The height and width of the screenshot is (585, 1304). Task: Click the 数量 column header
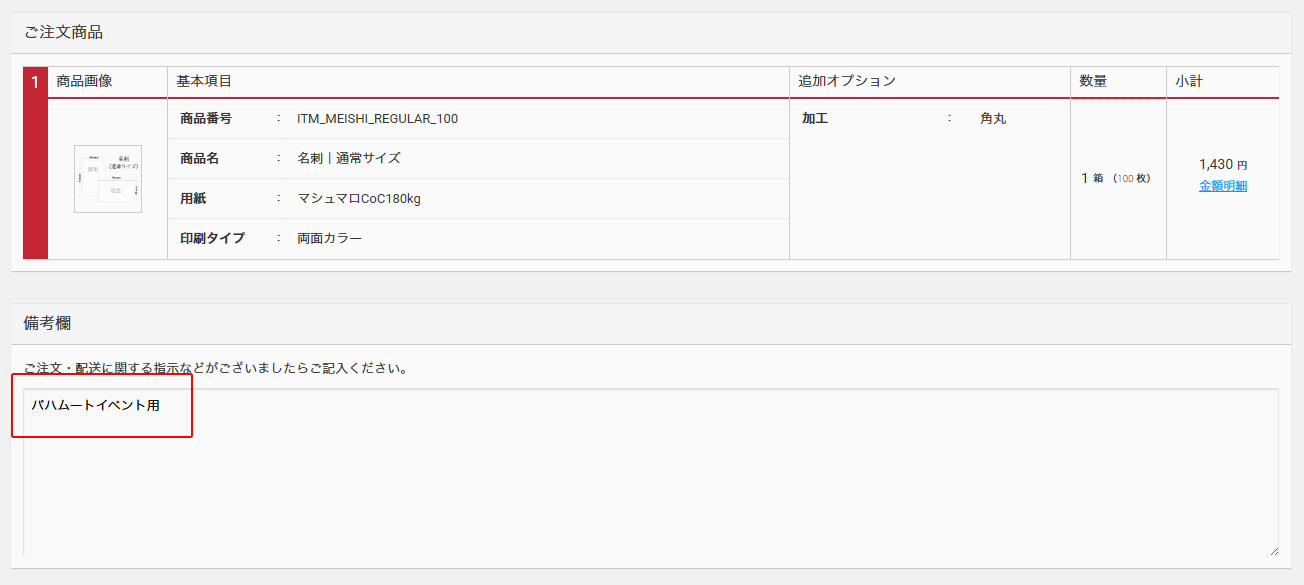pos(1093,81)
